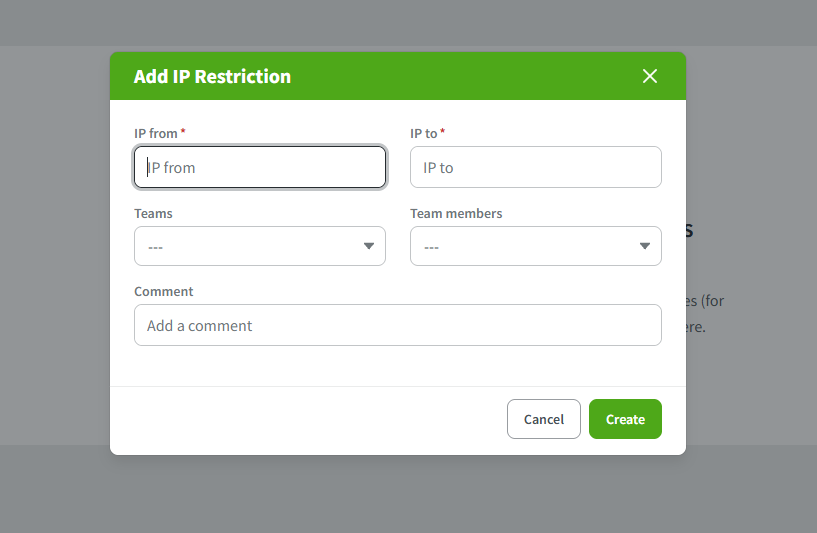This screenshot has width=817, height=533.
Task: Click the Teams dropdown arrow
Action: coord(369,246)
